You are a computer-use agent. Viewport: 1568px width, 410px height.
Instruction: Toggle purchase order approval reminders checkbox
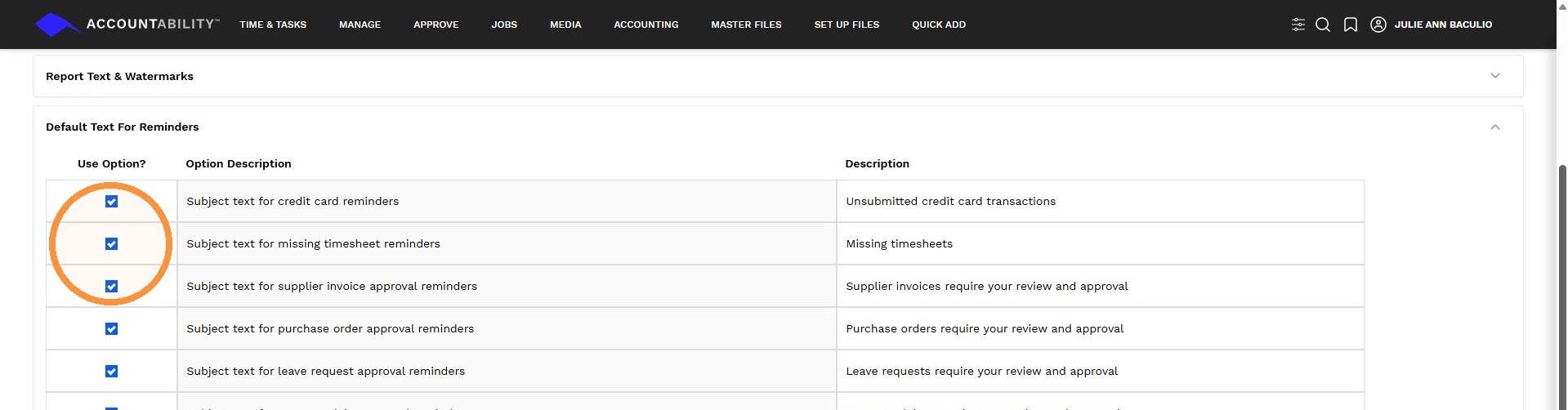point(112,329)
